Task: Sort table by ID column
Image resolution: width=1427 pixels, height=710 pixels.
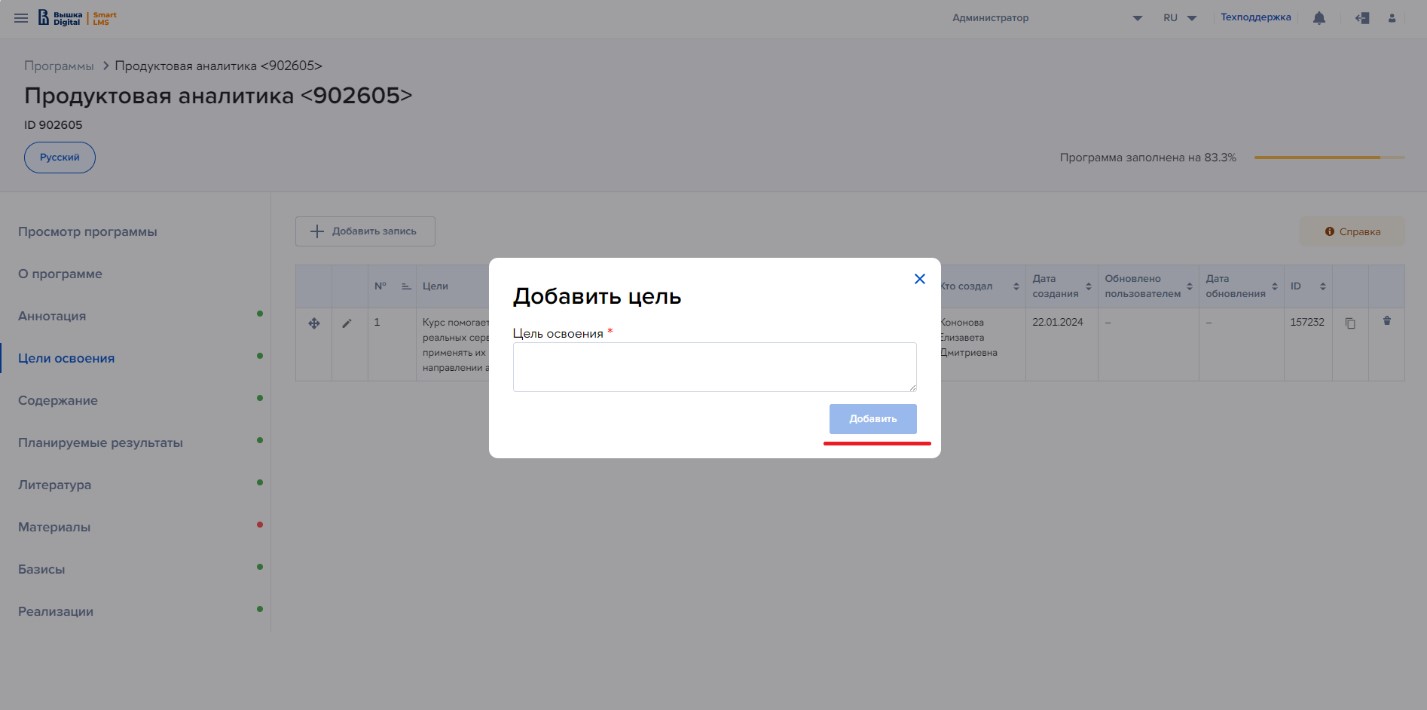Action: 1322,287
